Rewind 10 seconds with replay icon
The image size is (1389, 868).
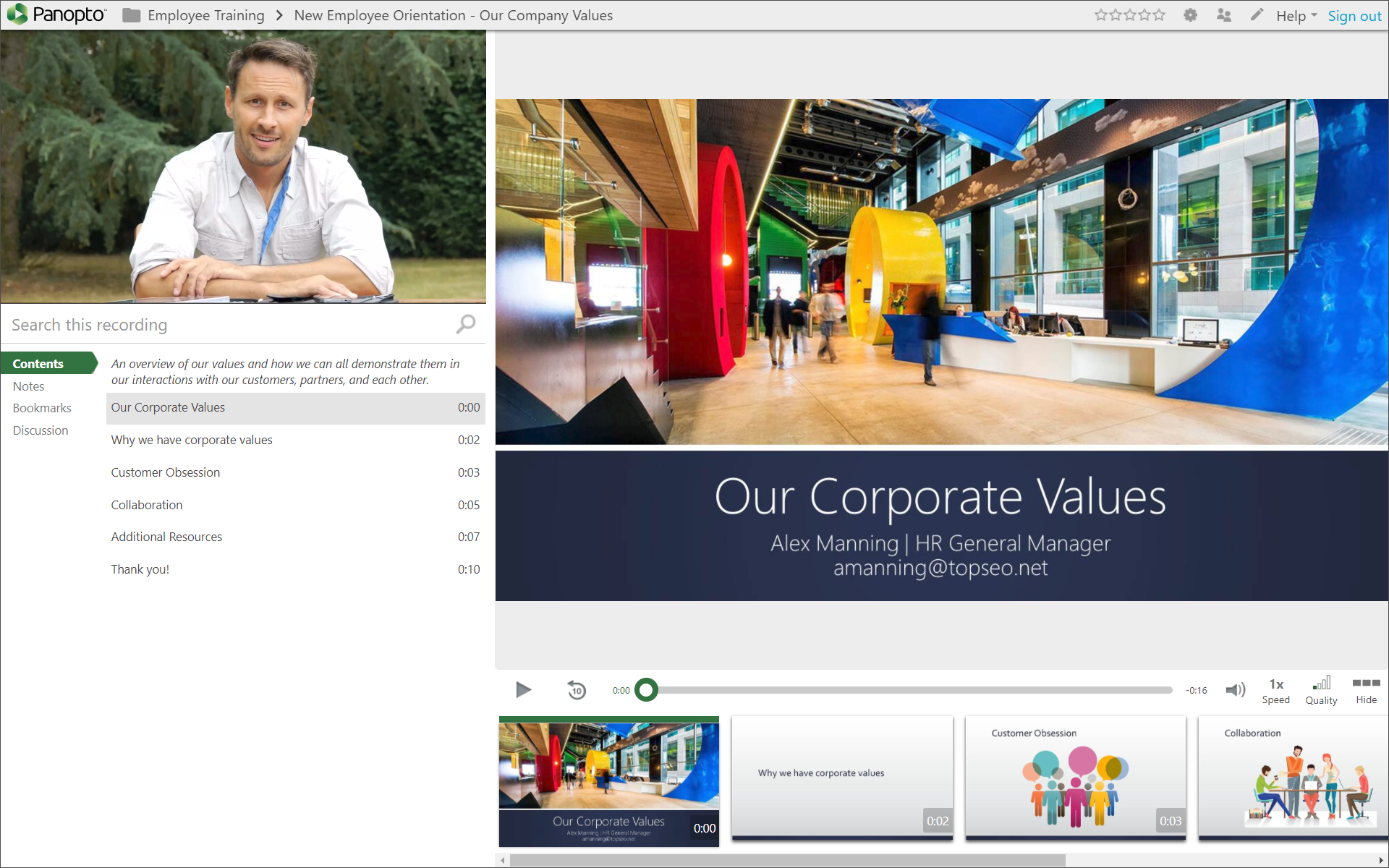coord(576,690)
